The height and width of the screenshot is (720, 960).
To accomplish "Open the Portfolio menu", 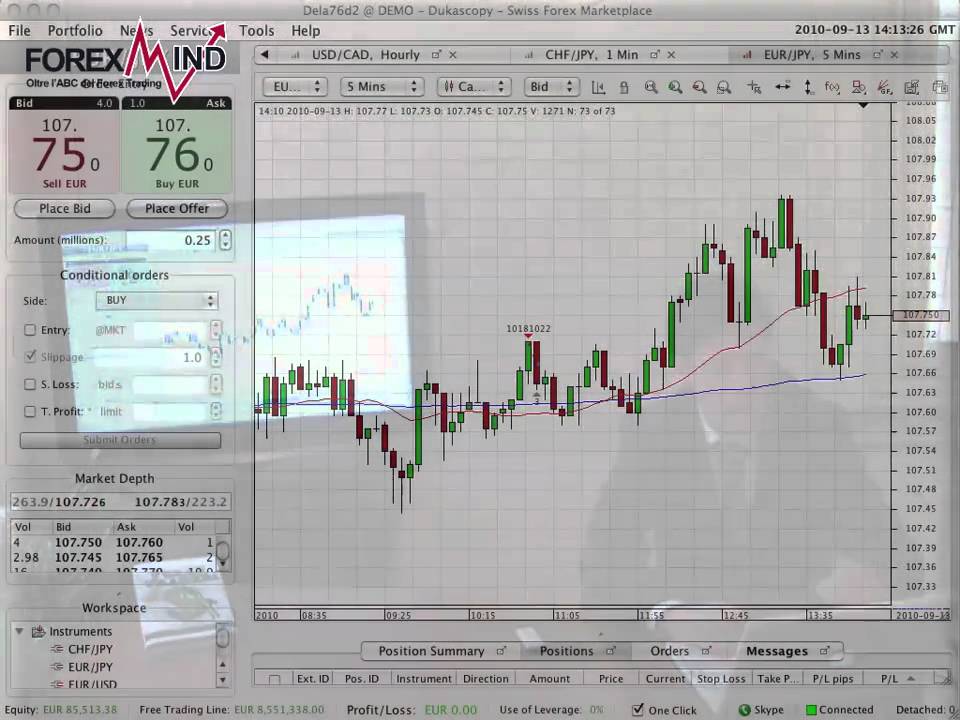I will pos(75,31).
